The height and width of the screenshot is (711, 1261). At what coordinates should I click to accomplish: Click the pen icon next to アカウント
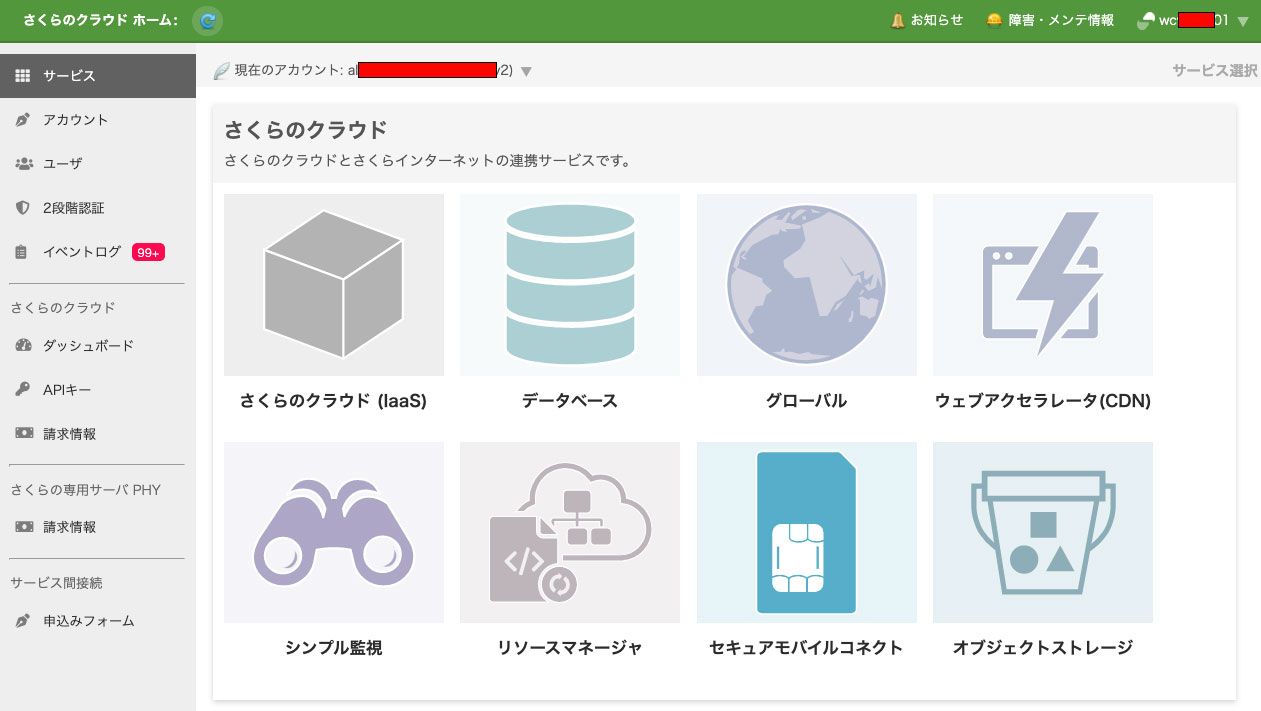click(23, 120)
